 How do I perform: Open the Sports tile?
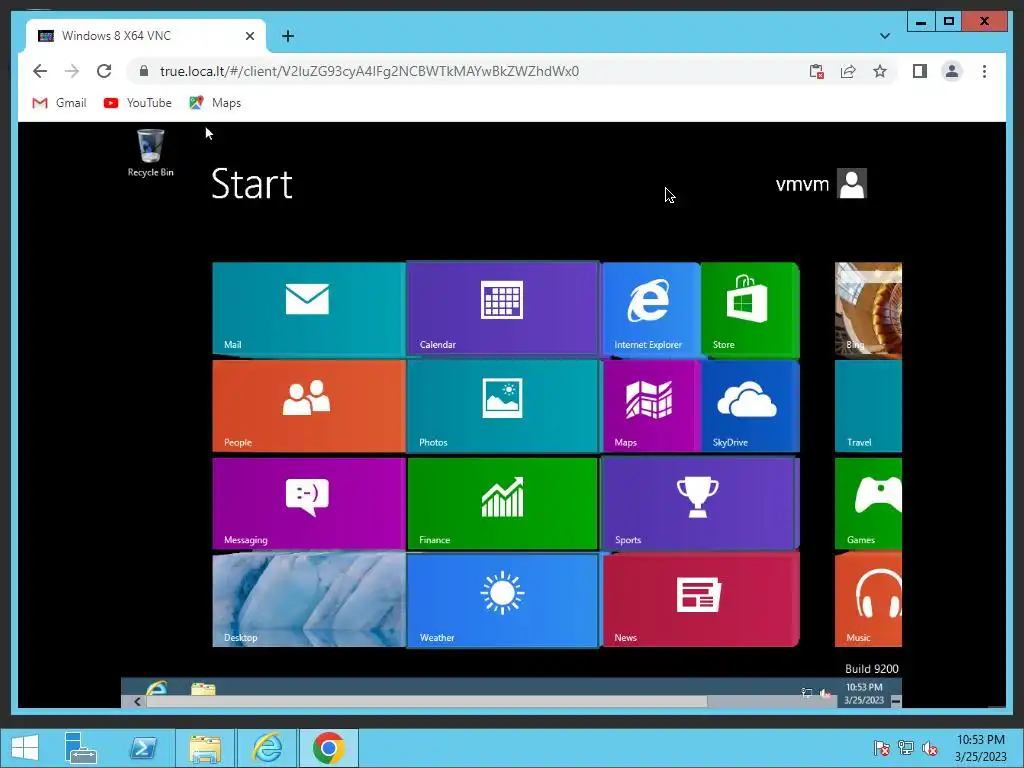[701, 504]
